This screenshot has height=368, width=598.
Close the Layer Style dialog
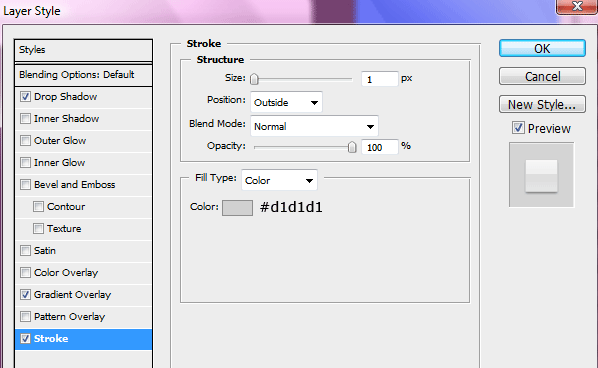(577, 6)
